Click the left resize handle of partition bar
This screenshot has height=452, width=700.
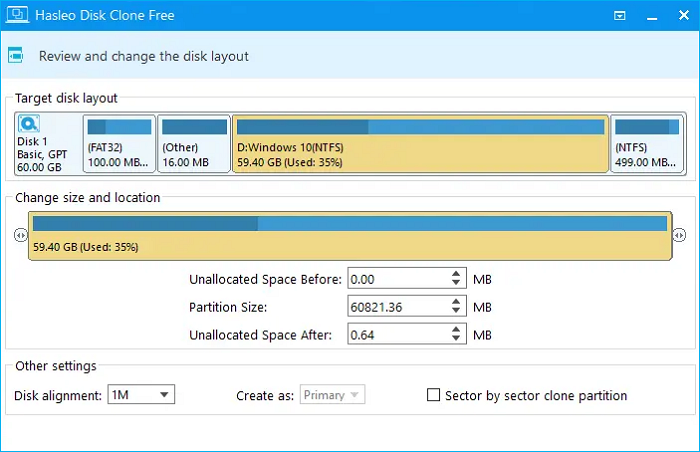pyautogui.click(x=21, y=235)
